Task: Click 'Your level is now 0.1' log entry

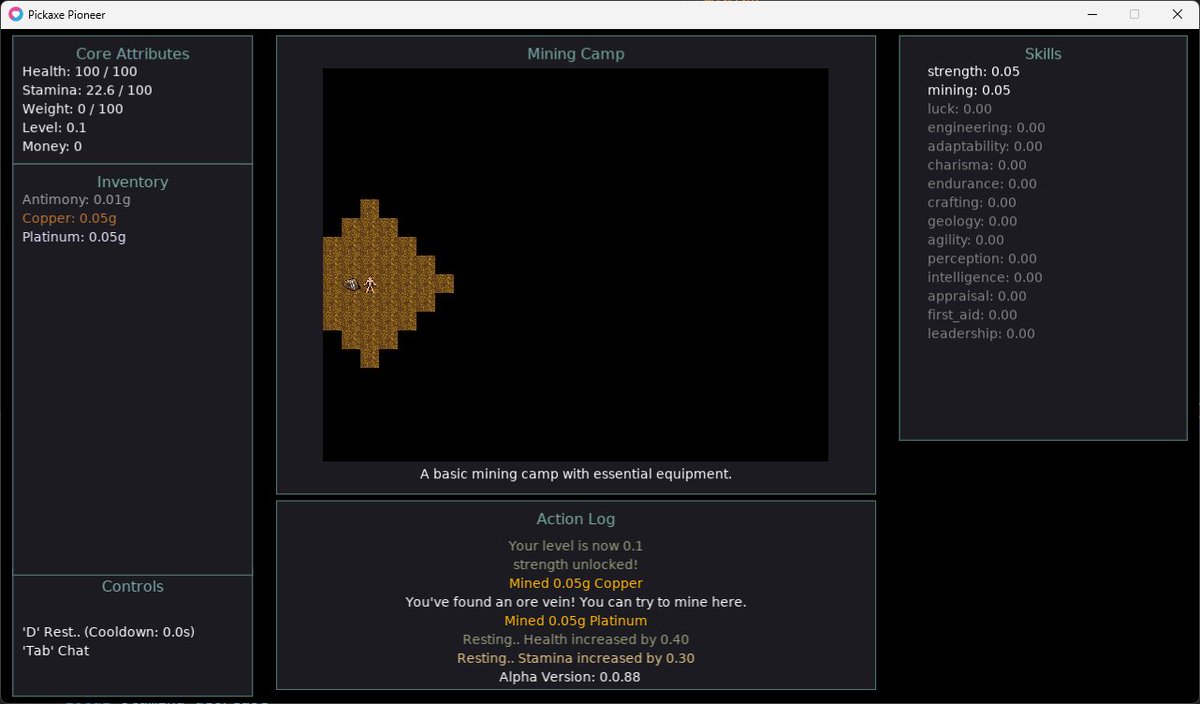Action: [576, 546]
